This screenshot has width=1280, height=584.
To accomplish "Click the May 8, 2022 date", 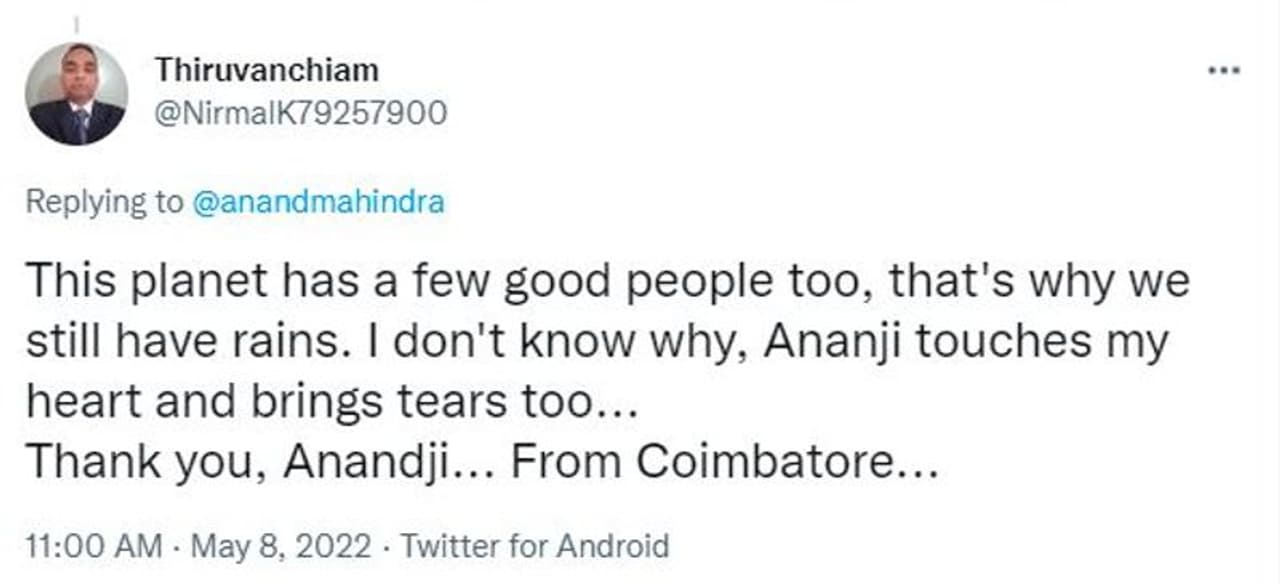I will (280, 546).
